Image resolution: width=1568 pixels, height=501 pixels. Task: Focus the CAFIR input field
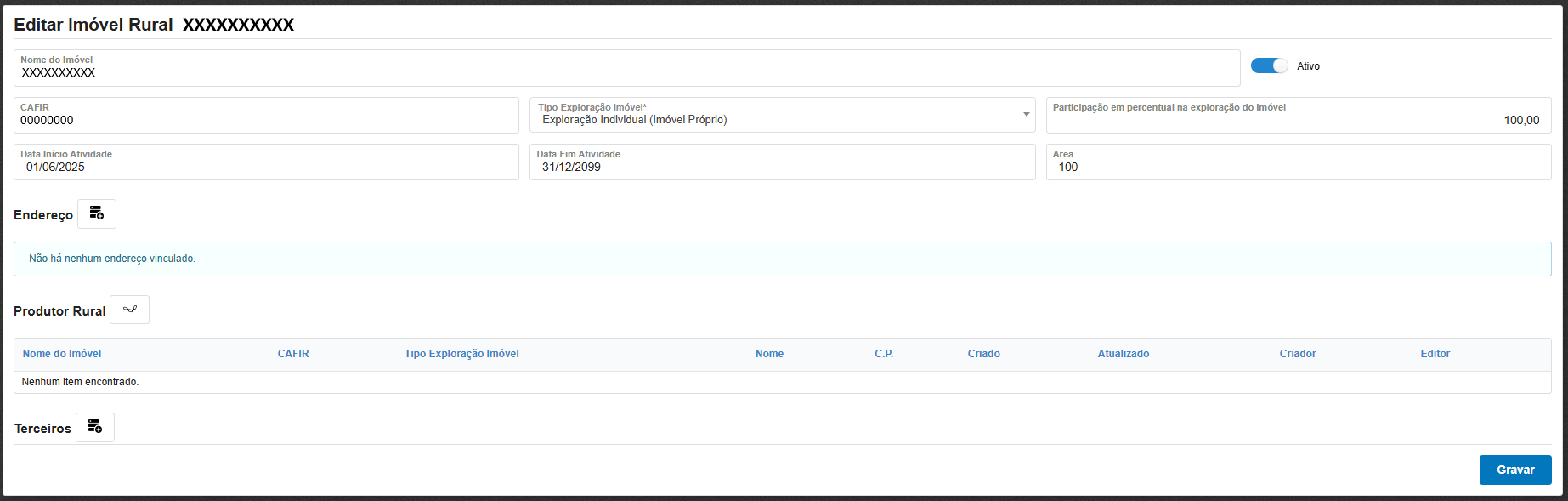pos(265,121)
